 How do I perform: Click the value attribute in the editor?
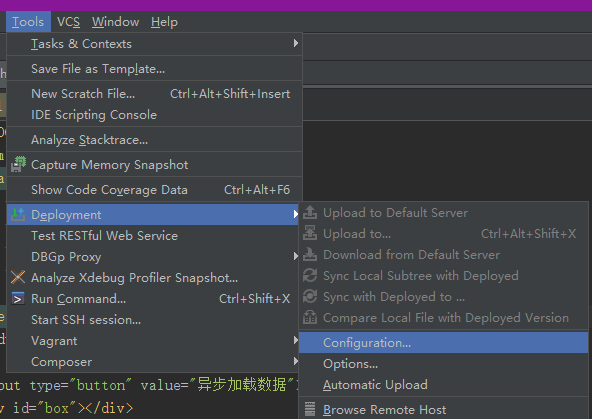click(x=160, y=385)
